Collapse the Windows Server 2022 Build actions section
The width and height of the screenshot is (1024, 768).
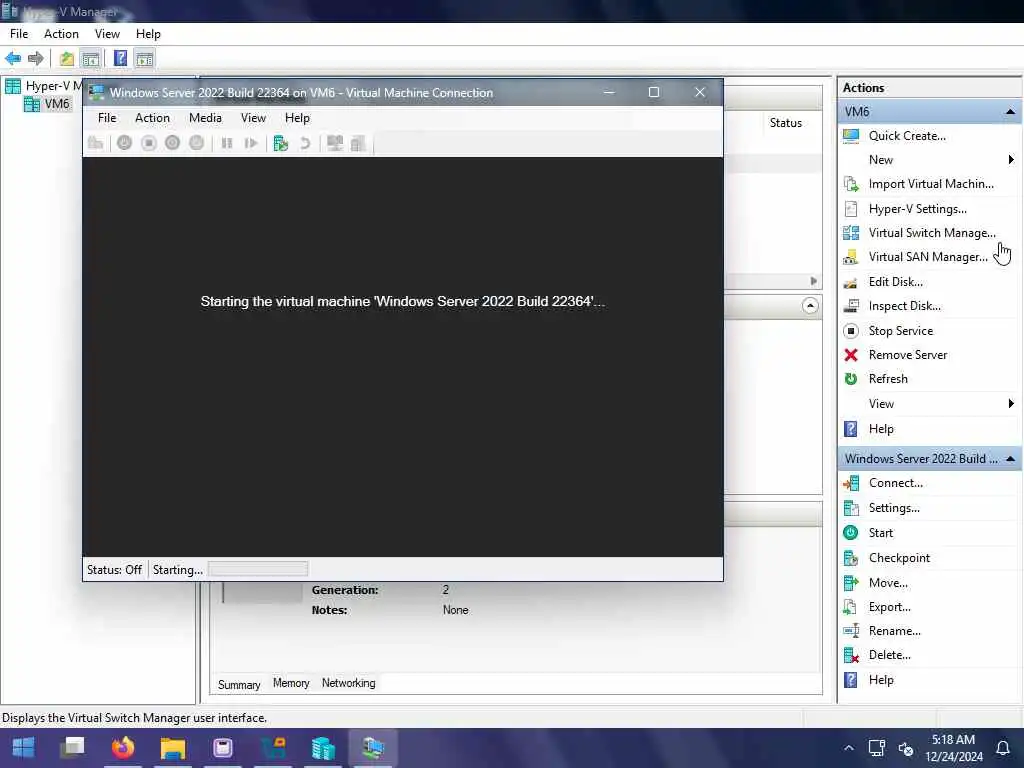click(1010, 459)
